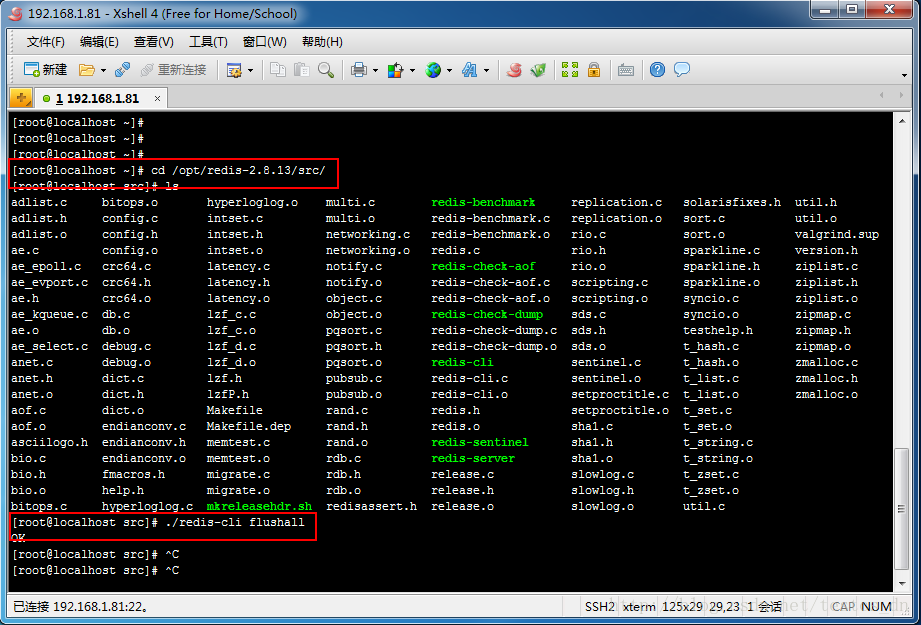This screenshot has height=625, width=921.
Task: Click the find magnifier icon
Action: click(x=326, y=70)
